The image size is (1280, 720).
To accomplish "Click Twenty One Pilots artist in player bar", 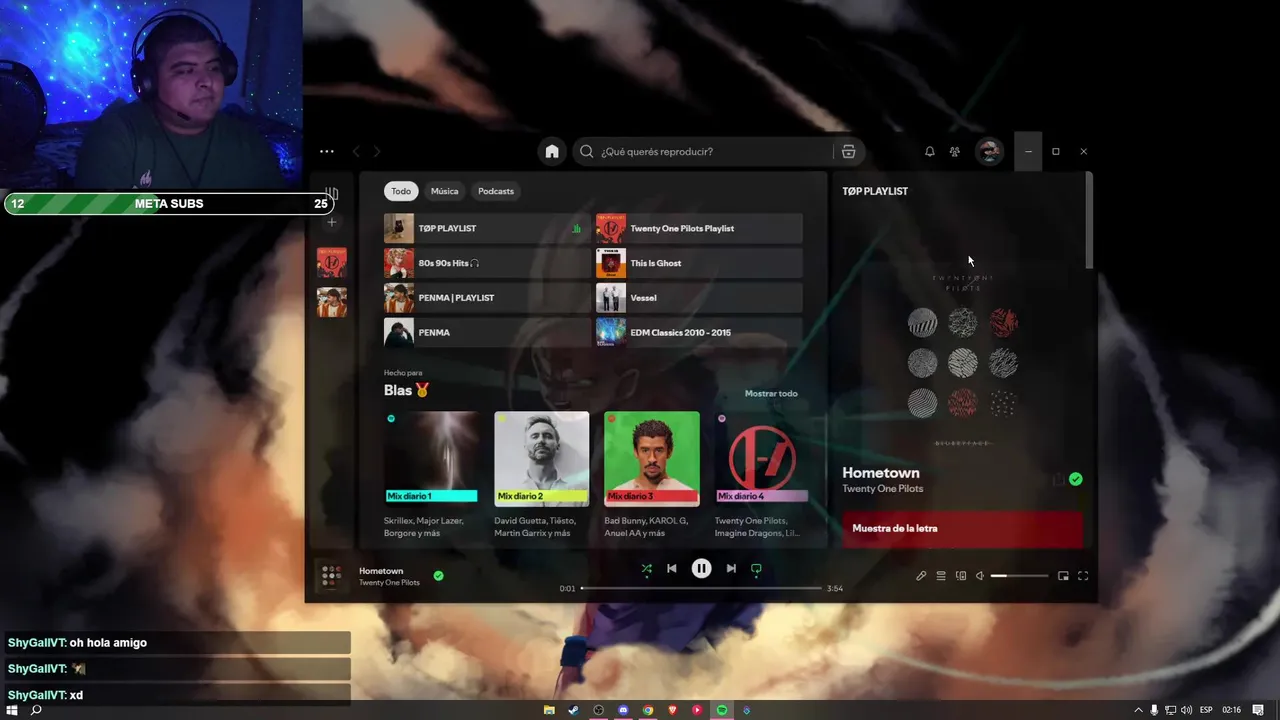I will [x=390, y=582].
